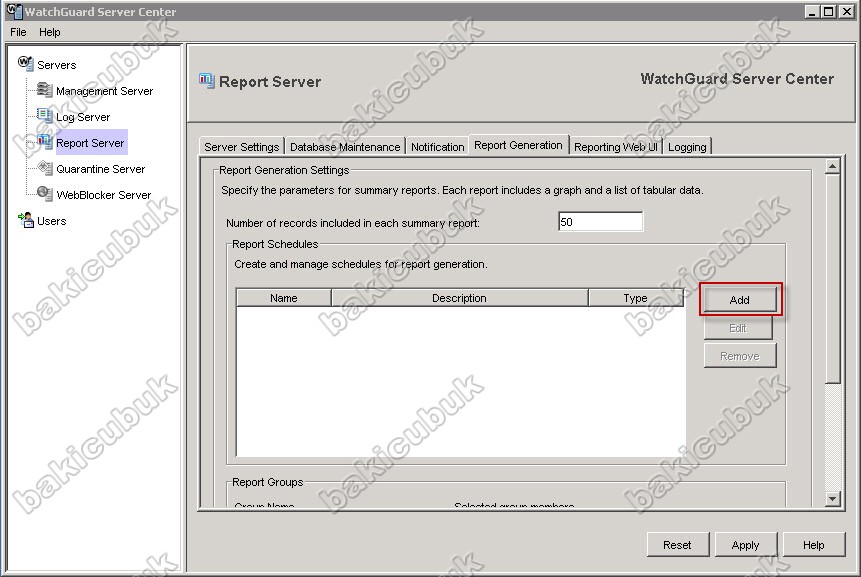
Task: Click the scrollbar down arrow
Action: pyautogui.click(x=832, y=498)
